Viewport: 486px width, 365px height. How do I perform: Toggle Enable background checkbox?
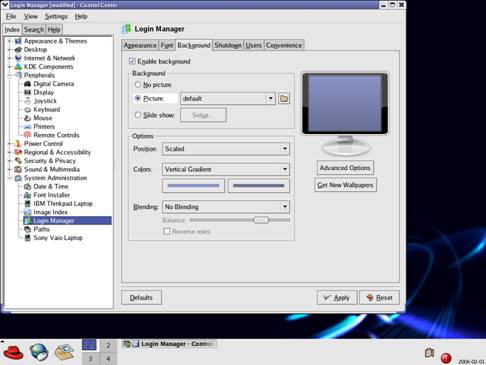132,61
